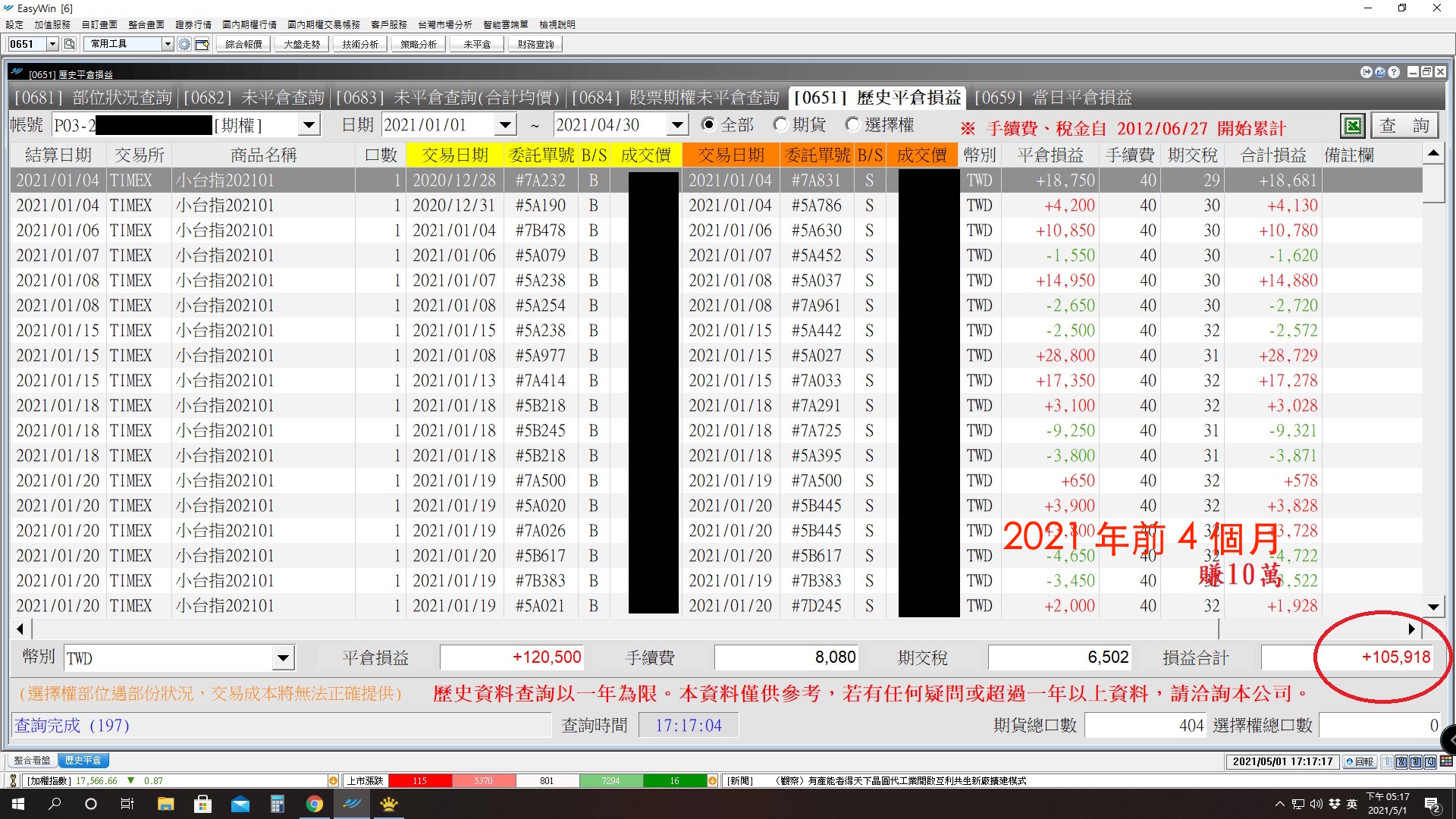Open File Explorer from the taskbar

[x=165, y=804]
